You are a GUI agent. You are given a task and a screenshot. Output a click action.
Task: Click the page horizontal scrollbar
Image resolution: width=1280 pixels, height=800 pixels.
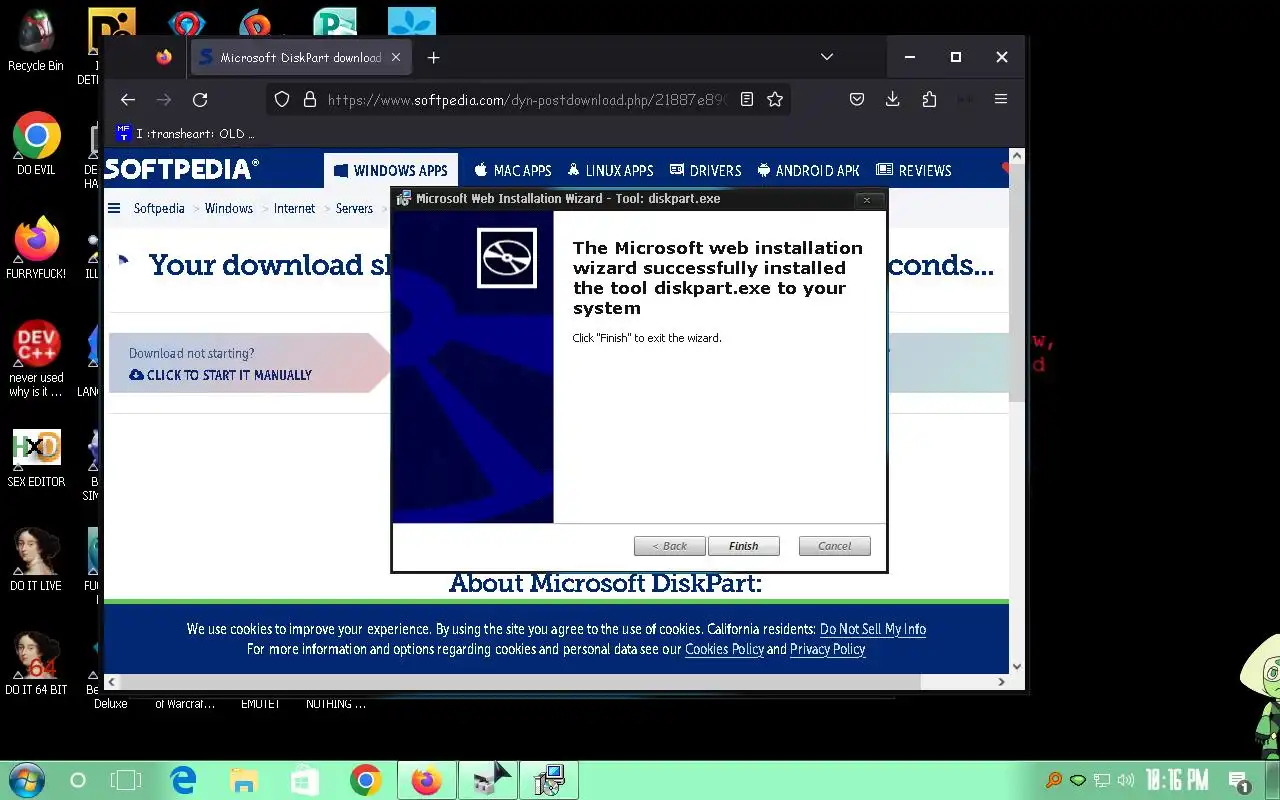520,682
